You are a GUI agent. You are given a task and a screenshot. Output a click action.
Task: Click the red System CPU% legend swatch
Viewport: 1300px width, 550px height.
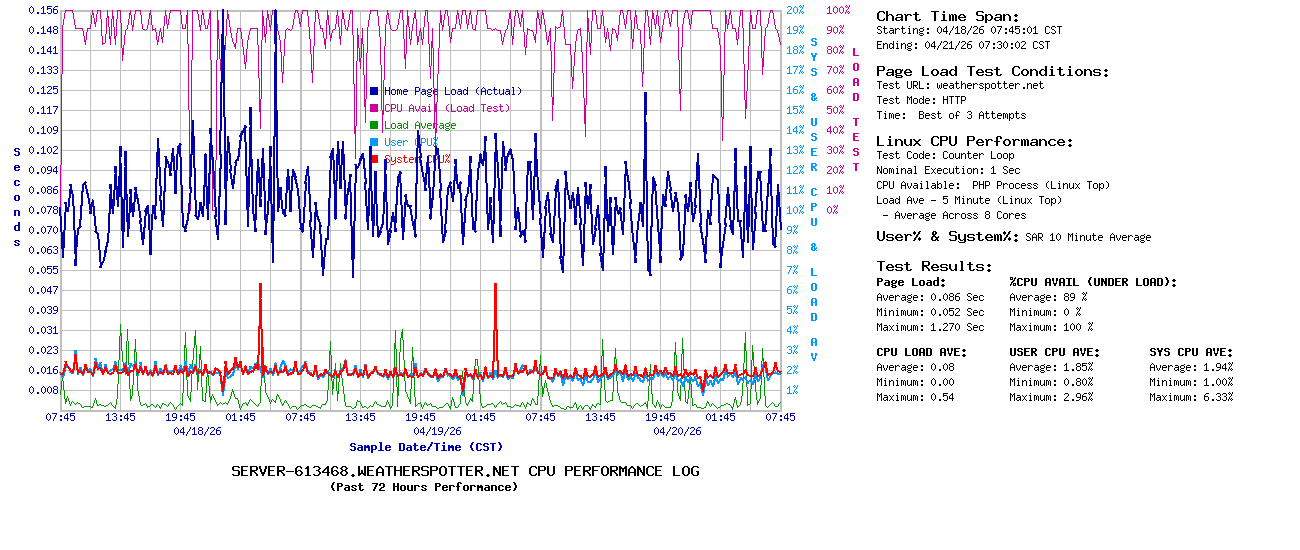click(x=374, y=159)
